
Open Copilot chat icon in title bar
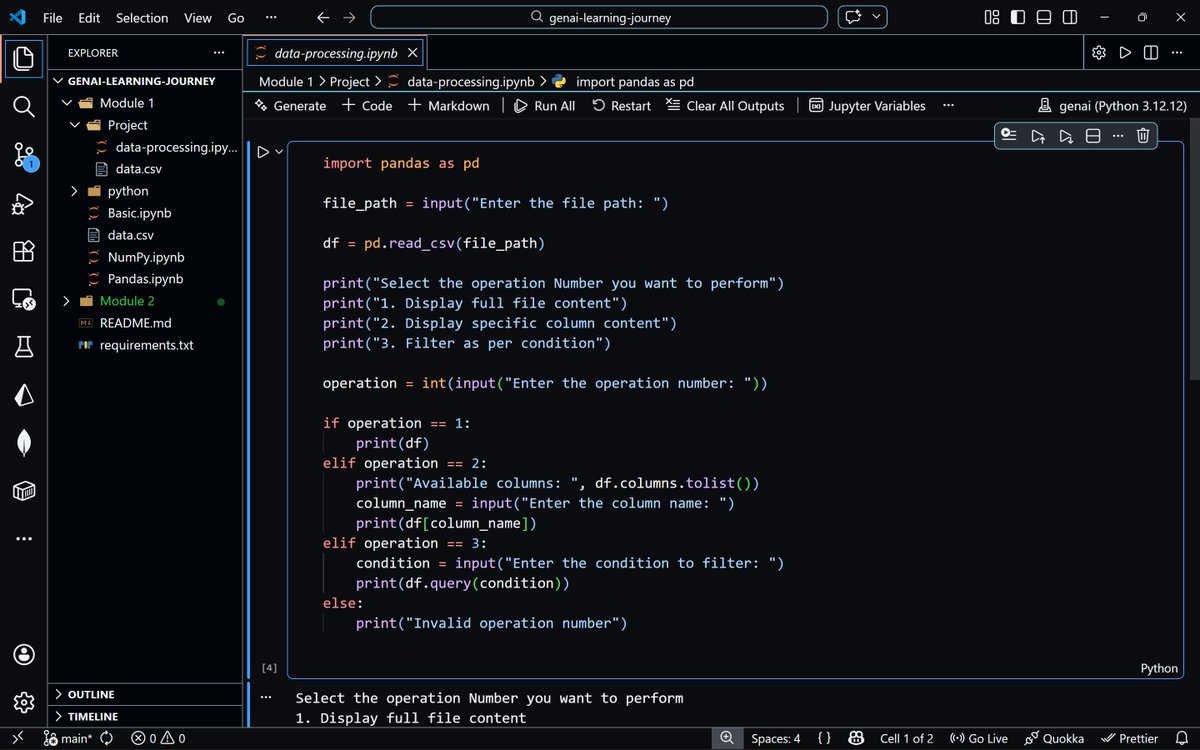(x=853, y=17)
